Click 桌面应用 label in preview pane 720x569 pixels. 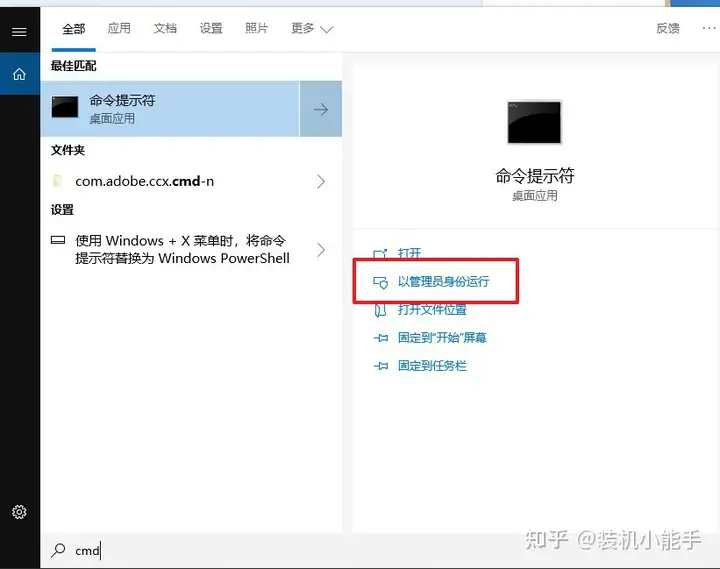[x=534, y=196]
